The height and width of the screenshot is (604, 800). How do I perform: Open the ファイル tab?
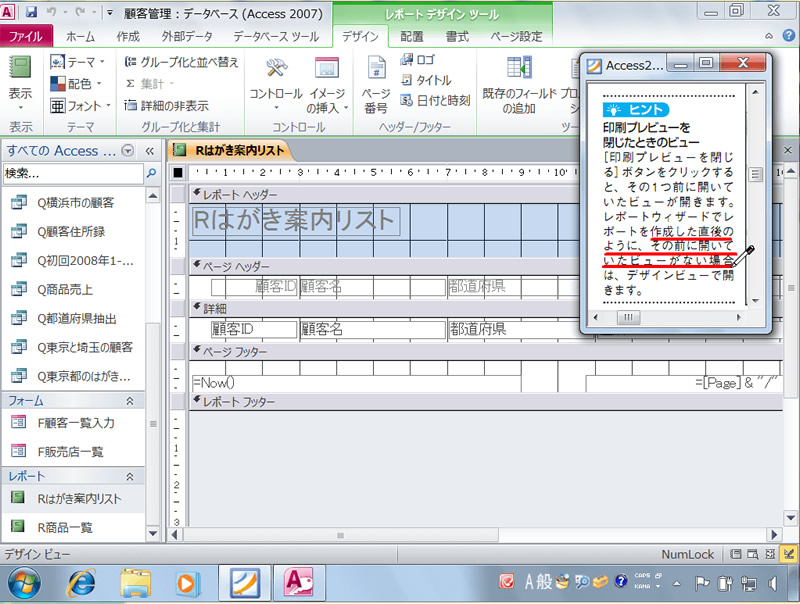26,36
